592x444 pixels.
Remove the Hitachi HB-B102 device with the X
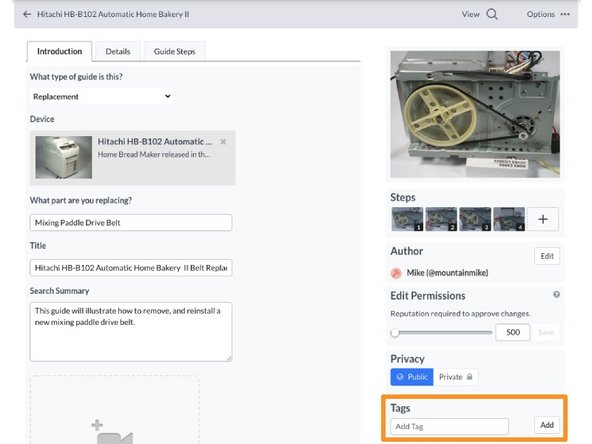223,142
